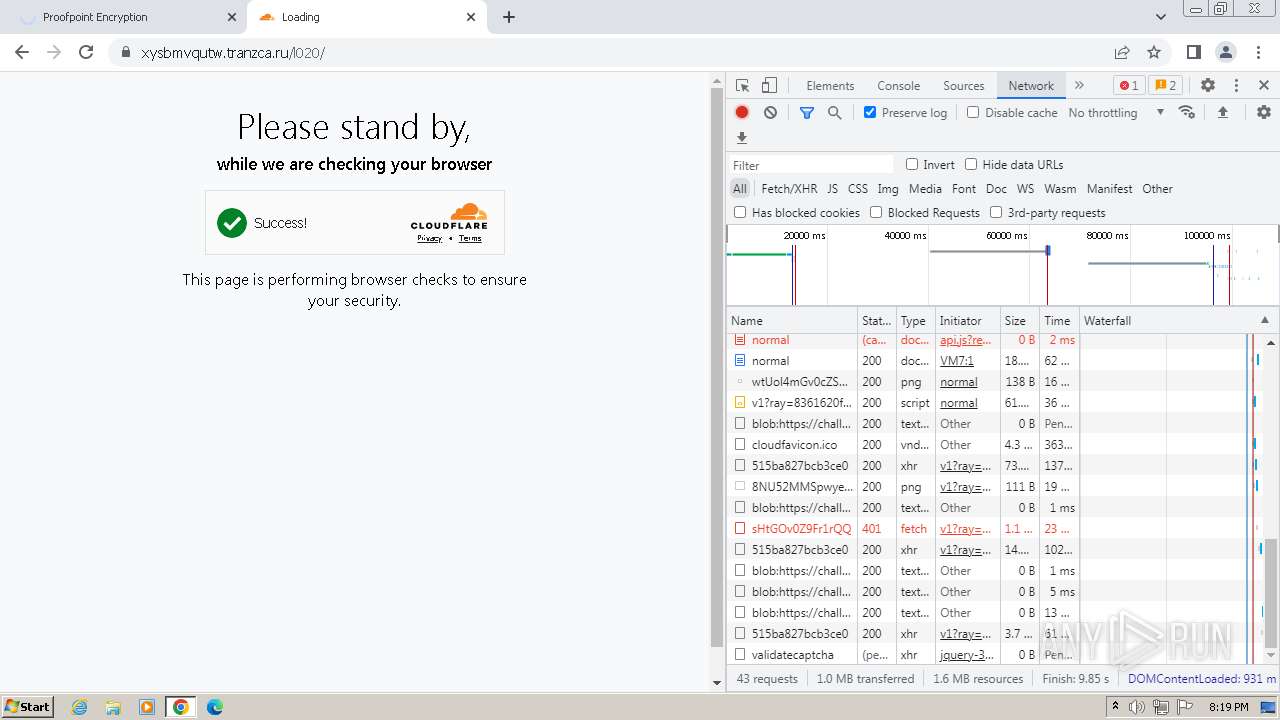Click in the Filter text field

811,165
